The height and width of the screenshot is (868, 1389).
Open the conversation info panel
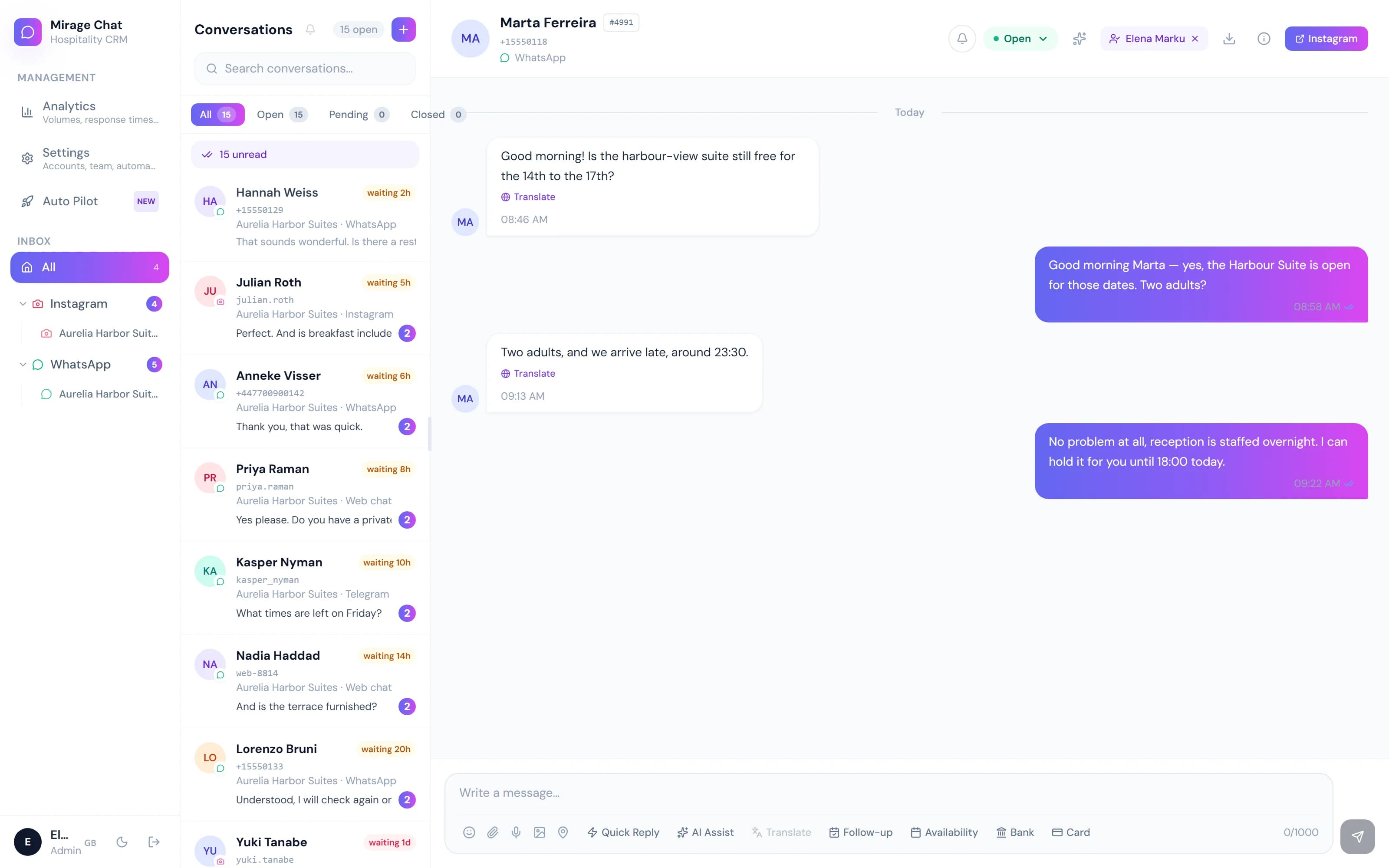click(1264, 39)
